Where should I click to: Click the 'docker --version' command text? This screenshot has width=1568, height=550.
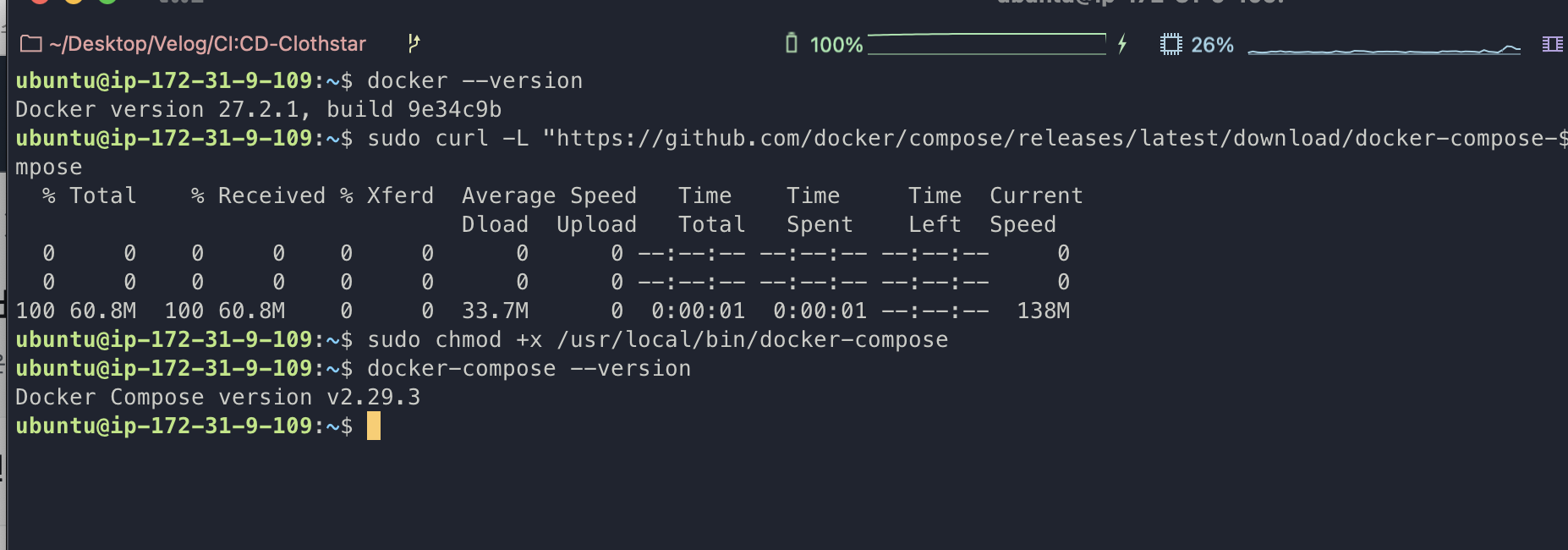point(474,81)
